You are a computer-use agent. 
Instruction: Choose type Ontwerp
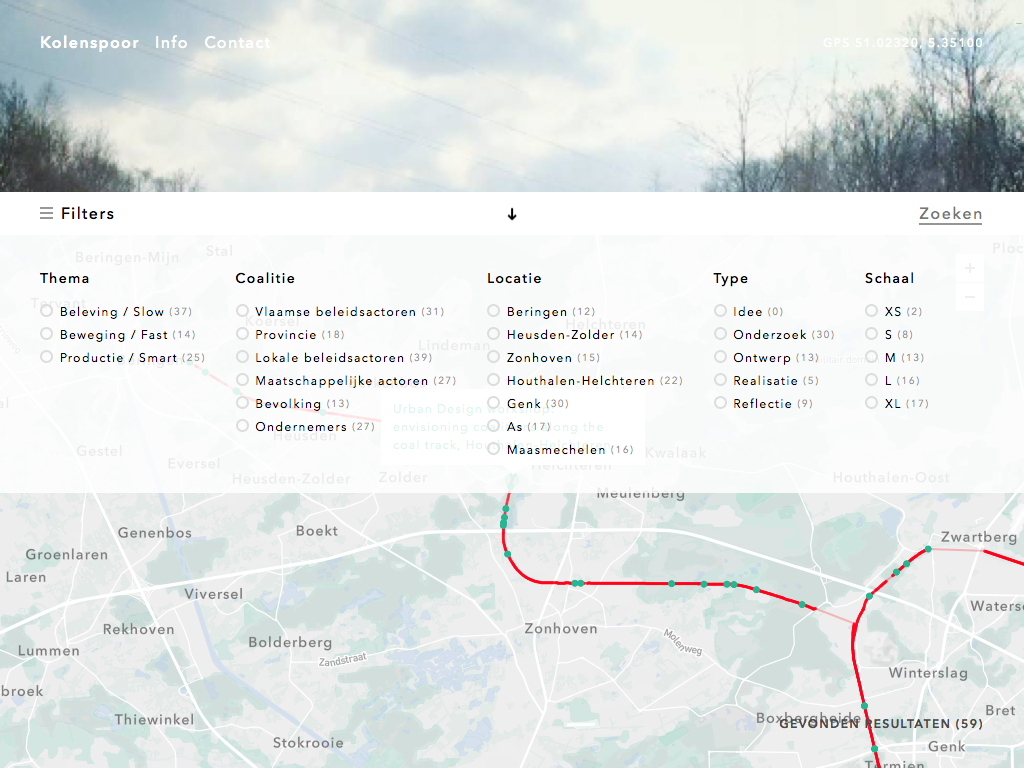(767, 357)
